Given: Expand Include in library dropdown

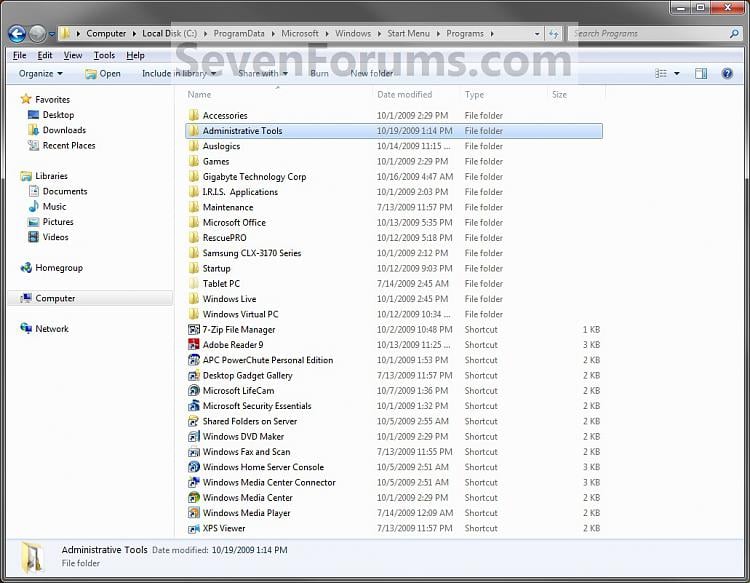Looking at the screenshot, I should [179, 73].
